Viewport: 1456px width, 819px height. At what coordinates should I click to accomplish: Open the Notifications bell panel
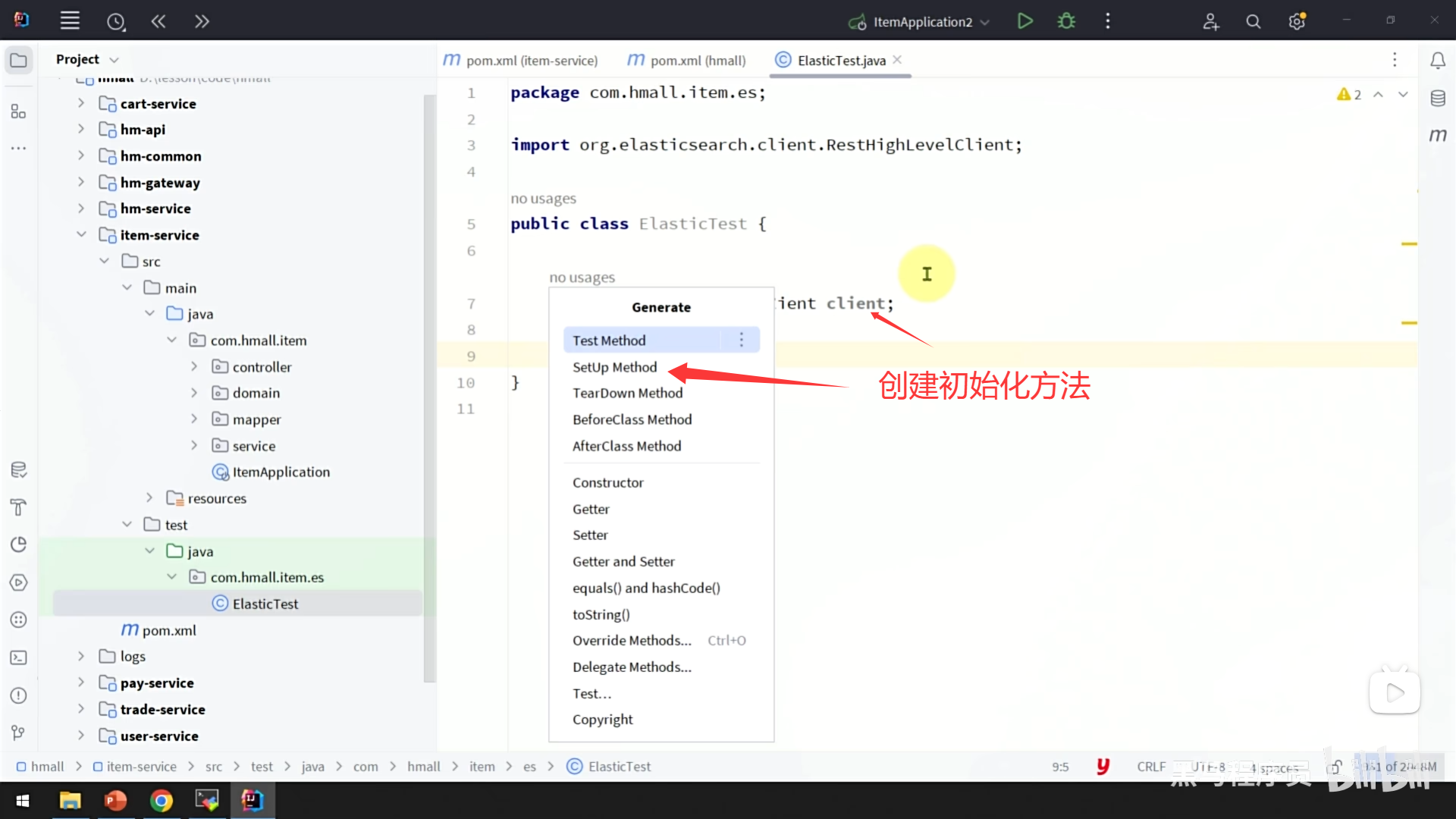[x=1437, y=60]
